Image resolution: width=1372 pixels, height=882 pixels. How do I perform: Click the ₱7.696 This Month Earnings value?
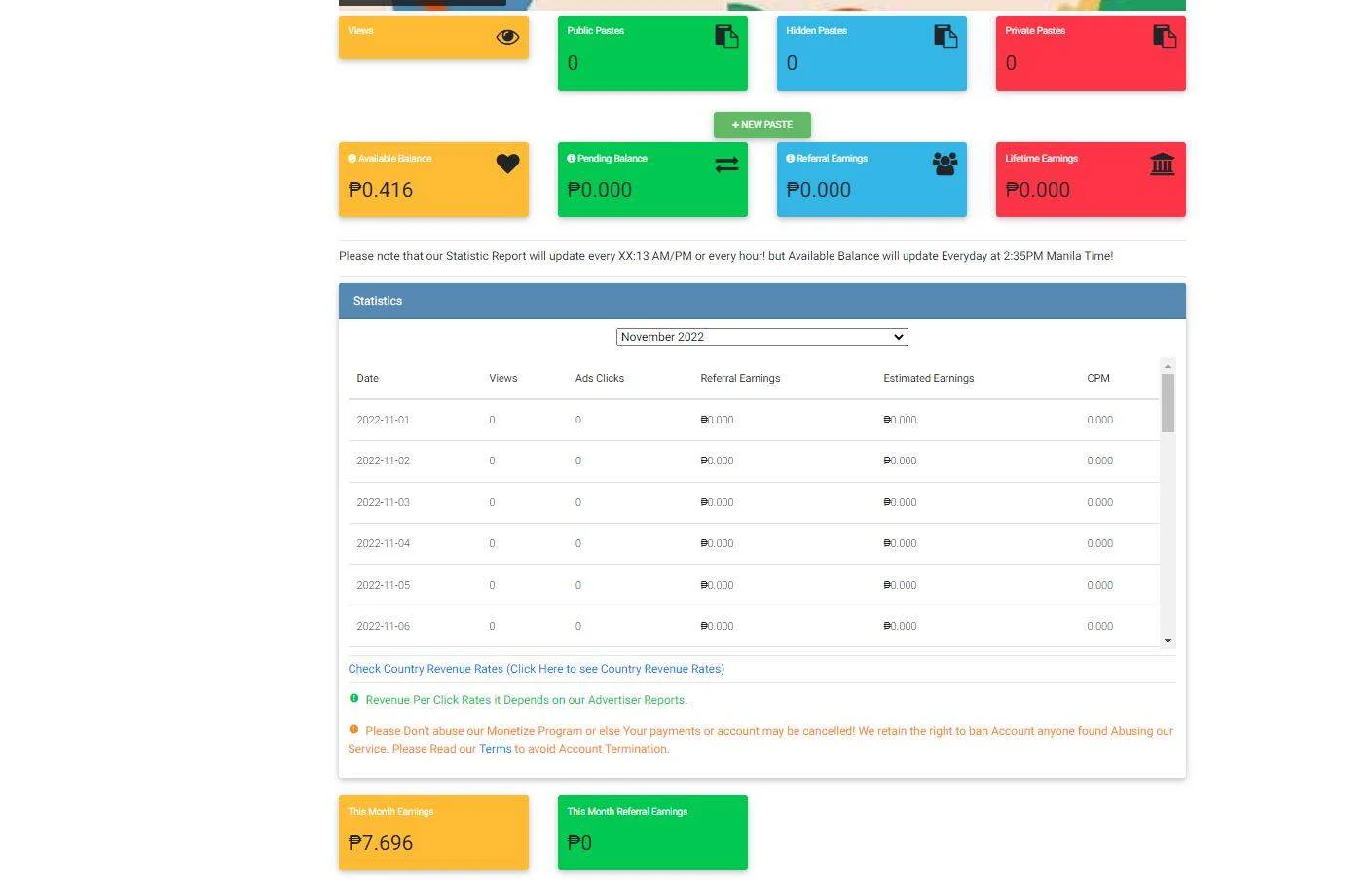point(381,843)
